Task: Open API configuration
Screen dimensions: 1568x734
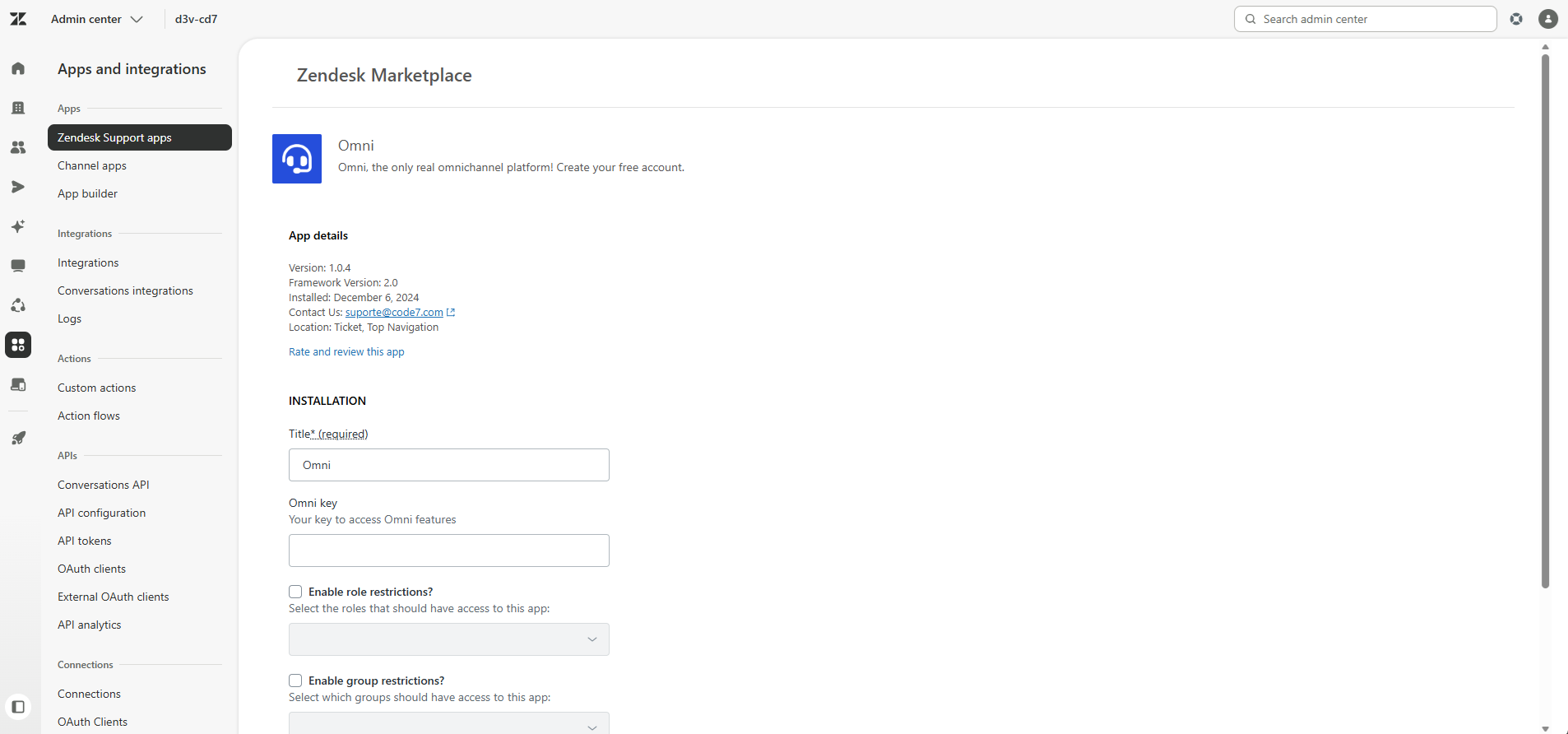Action: [x=101, y=513]
